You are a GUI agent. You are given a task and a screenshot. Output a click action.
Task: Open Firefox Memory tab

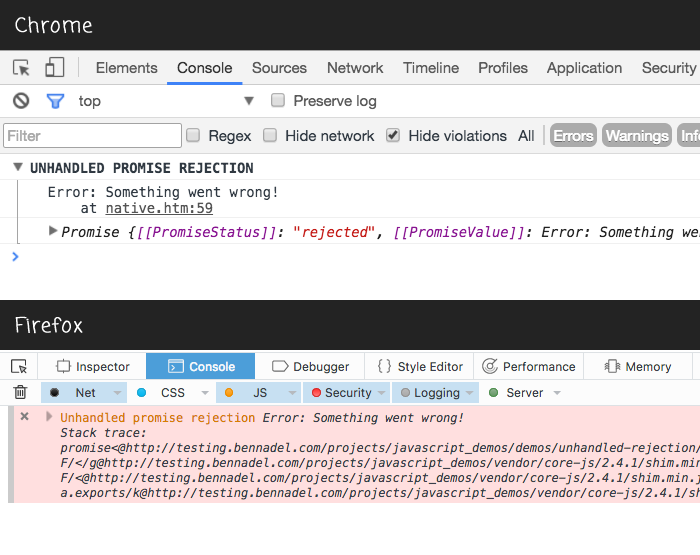[638, 367]
